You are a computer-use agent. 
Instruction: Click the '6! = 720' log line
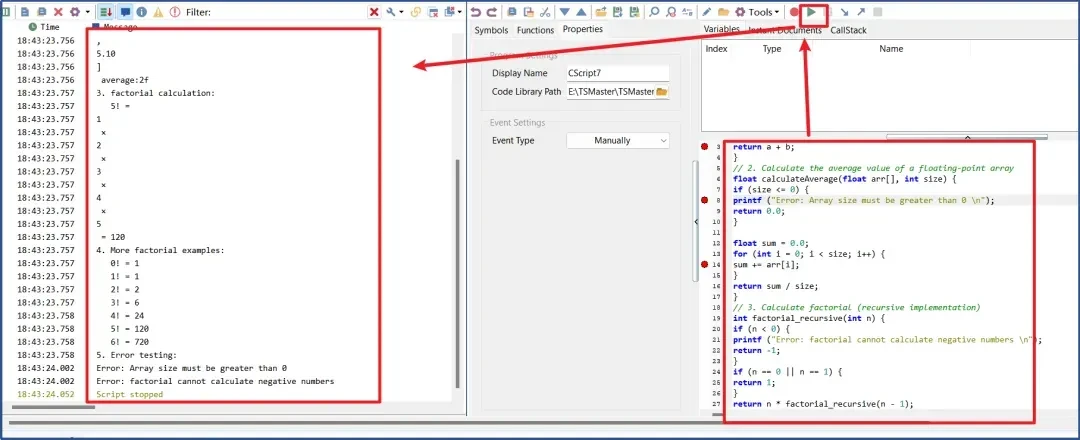[x=129, y=342]
